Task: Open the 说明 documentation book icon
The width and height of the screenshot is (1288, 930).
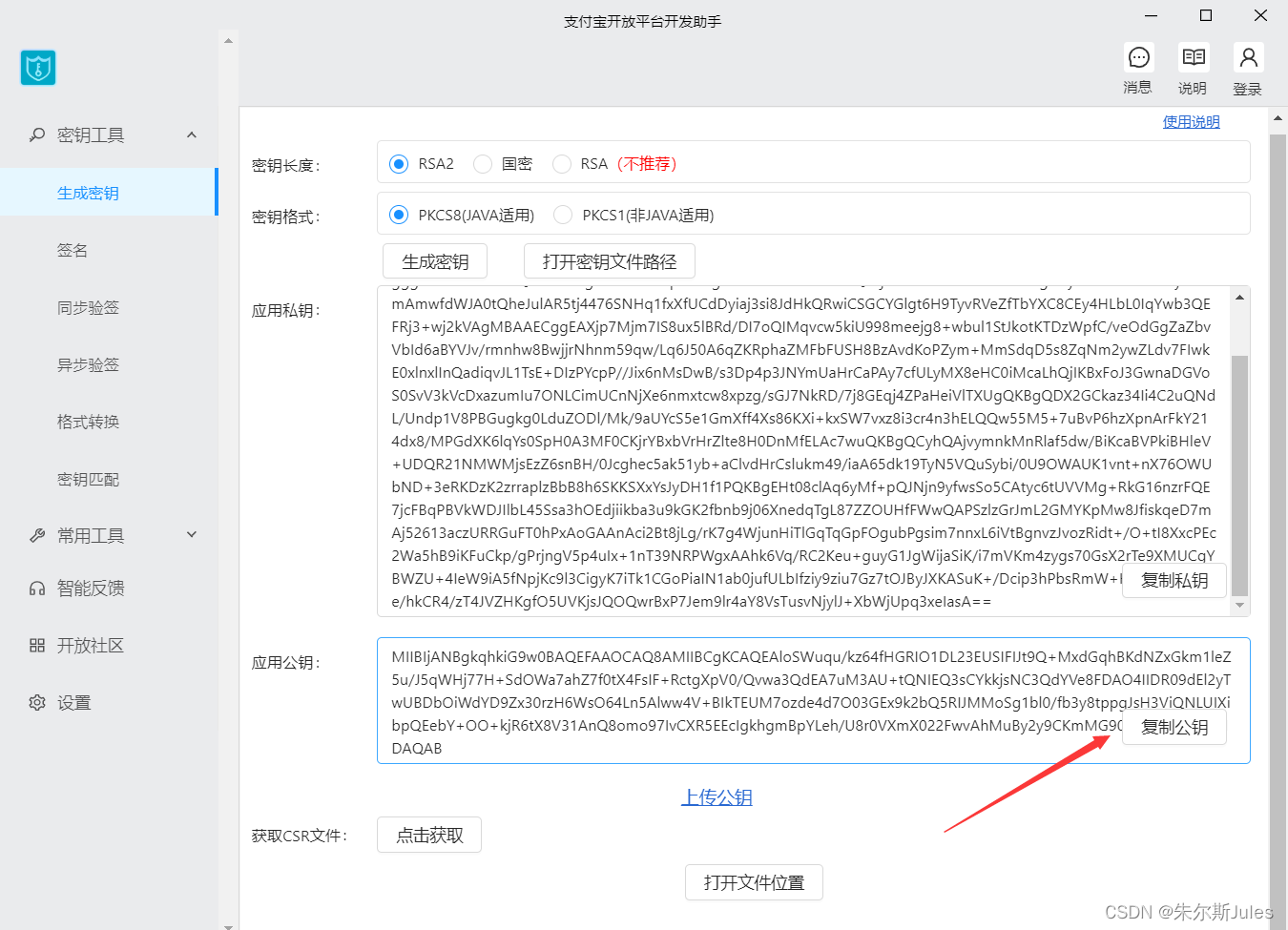Action: coord(1193,58)
